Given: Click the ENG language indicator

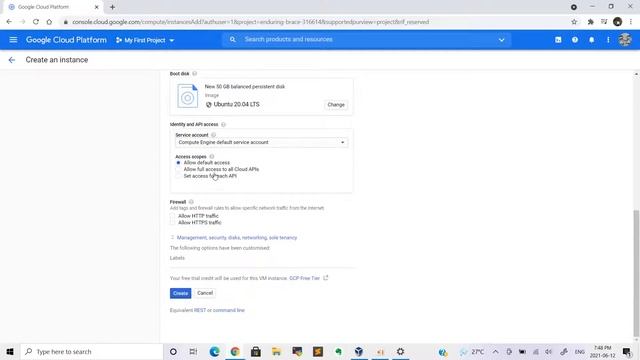Looking at the screenshot, I should tap(580, 351).
